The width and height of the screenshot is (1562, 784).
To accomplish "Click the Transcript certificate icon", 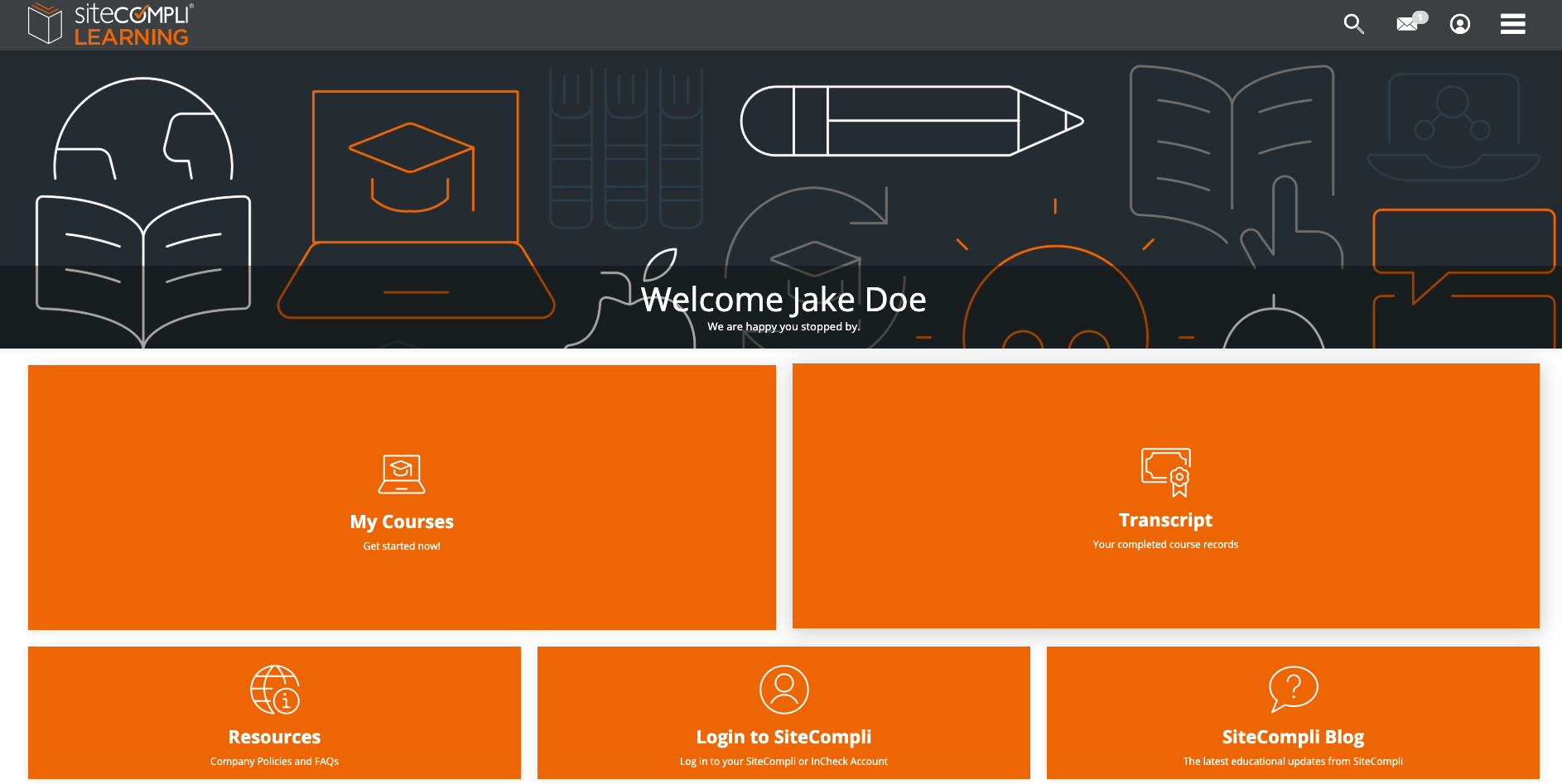I will coord(1166,472).
